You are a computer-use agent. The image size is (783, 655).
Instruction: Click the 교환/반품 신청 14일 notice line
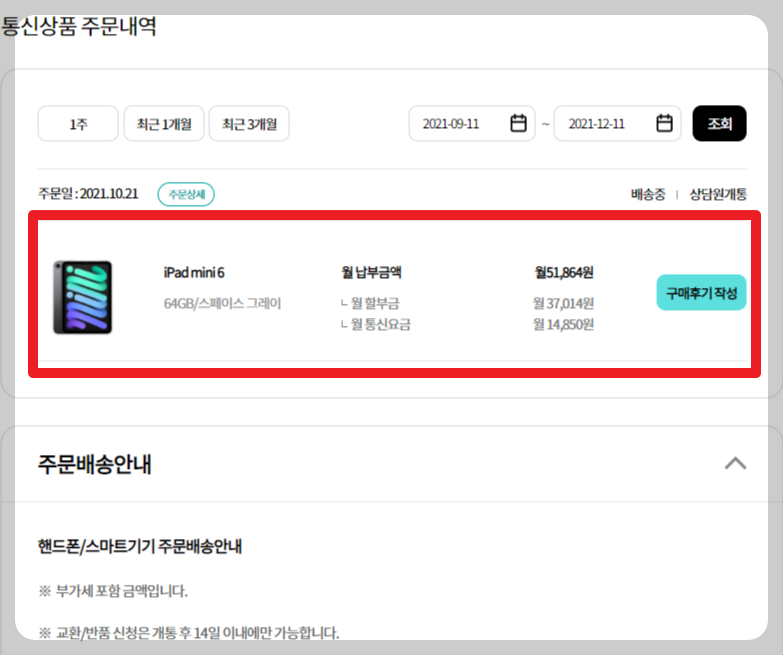(189, 633)
